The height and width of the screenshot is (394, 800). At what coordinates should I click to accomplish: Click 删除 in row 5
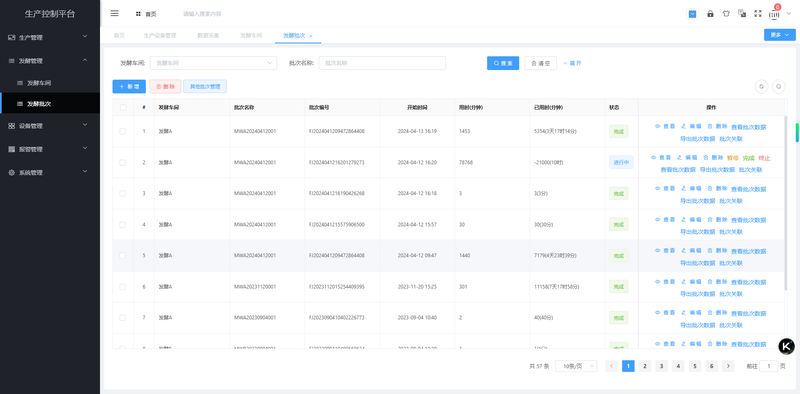(717, 251)
